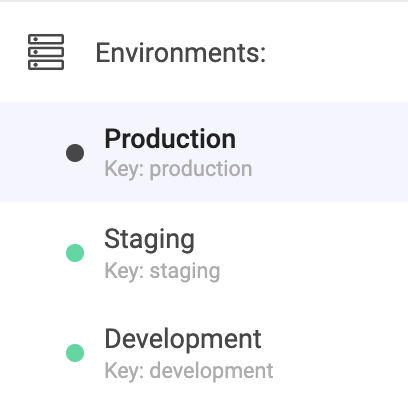Click the green status dot next to Staging
The height and width of the screenshot is (404, 408).
pos(75,253)
